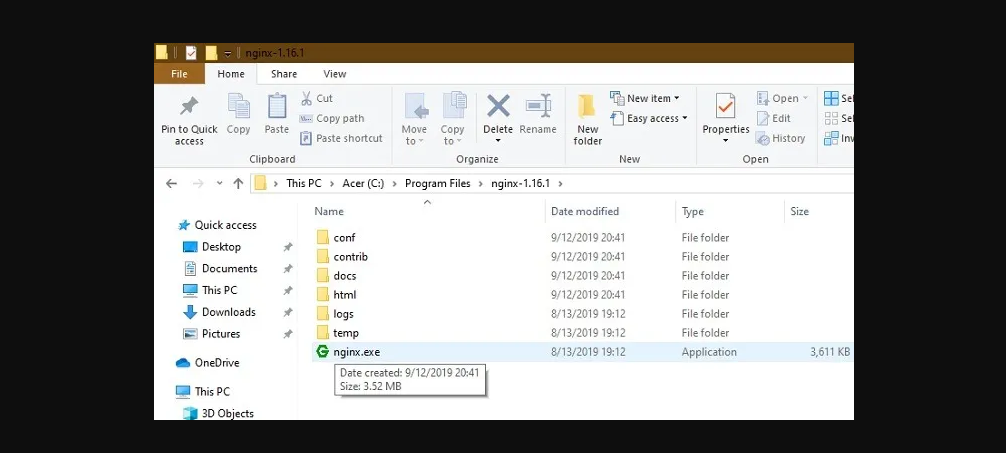
Task: Select the conf folder
Action: (344, 237)
